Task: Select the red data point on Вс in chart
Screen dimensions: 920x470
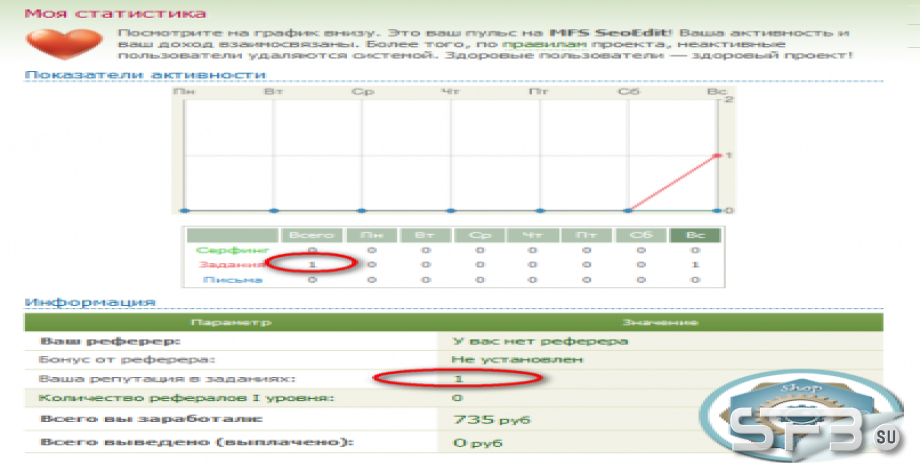Action: point(717,155)
